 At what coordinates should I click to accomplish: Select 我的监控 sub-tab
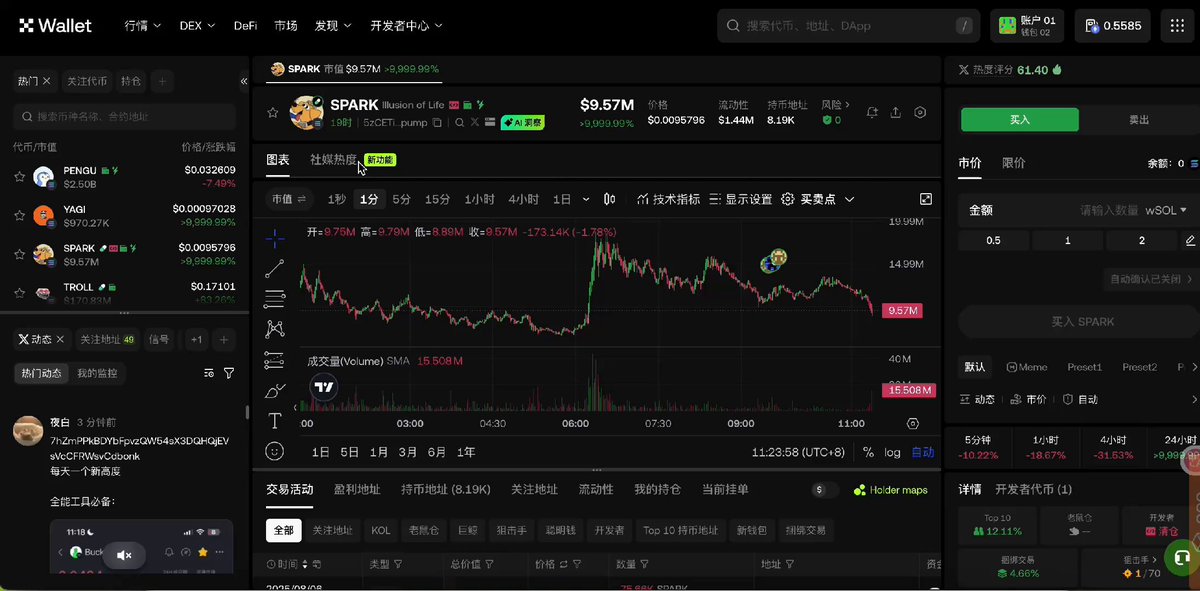(97, 373)
